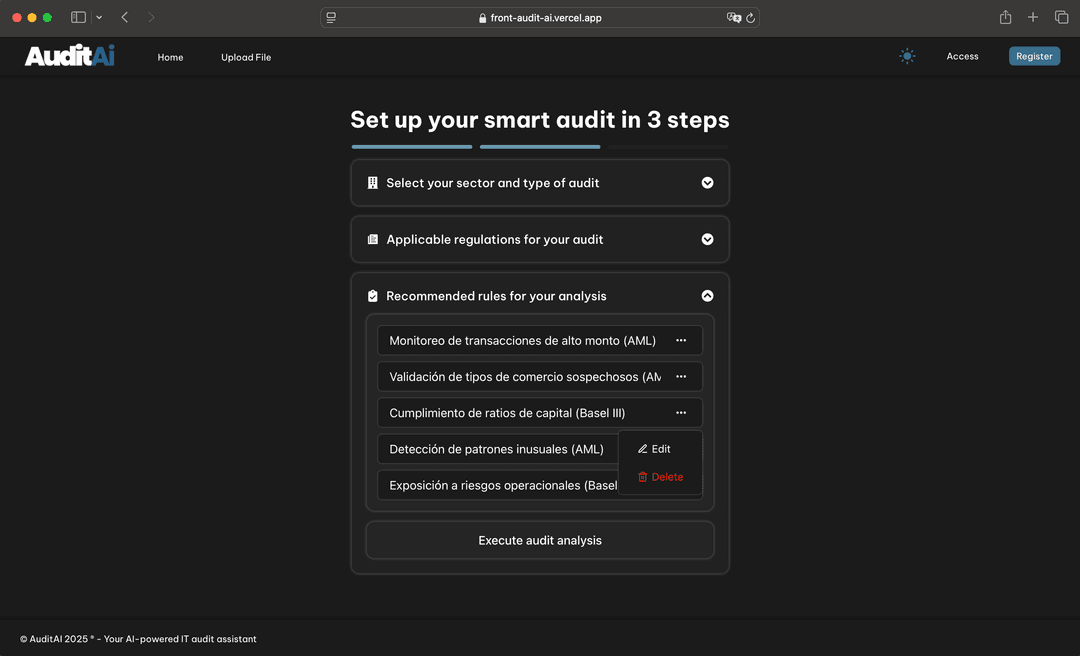Image resolution: width=1080 pixels, height=656 pixels.
Task: Click the clipboard icon beside recommended rules heading
Action: (x=372, y=295)
